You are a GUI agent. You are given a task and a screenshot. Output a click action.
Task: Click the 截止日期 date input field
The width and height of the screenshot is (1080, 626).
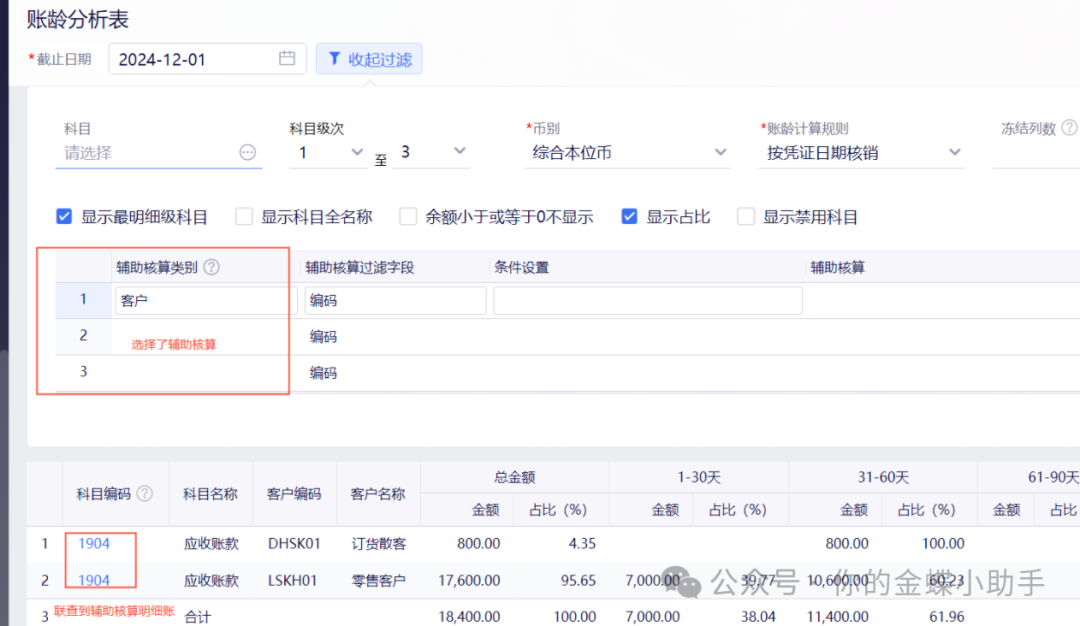(190, 59)
